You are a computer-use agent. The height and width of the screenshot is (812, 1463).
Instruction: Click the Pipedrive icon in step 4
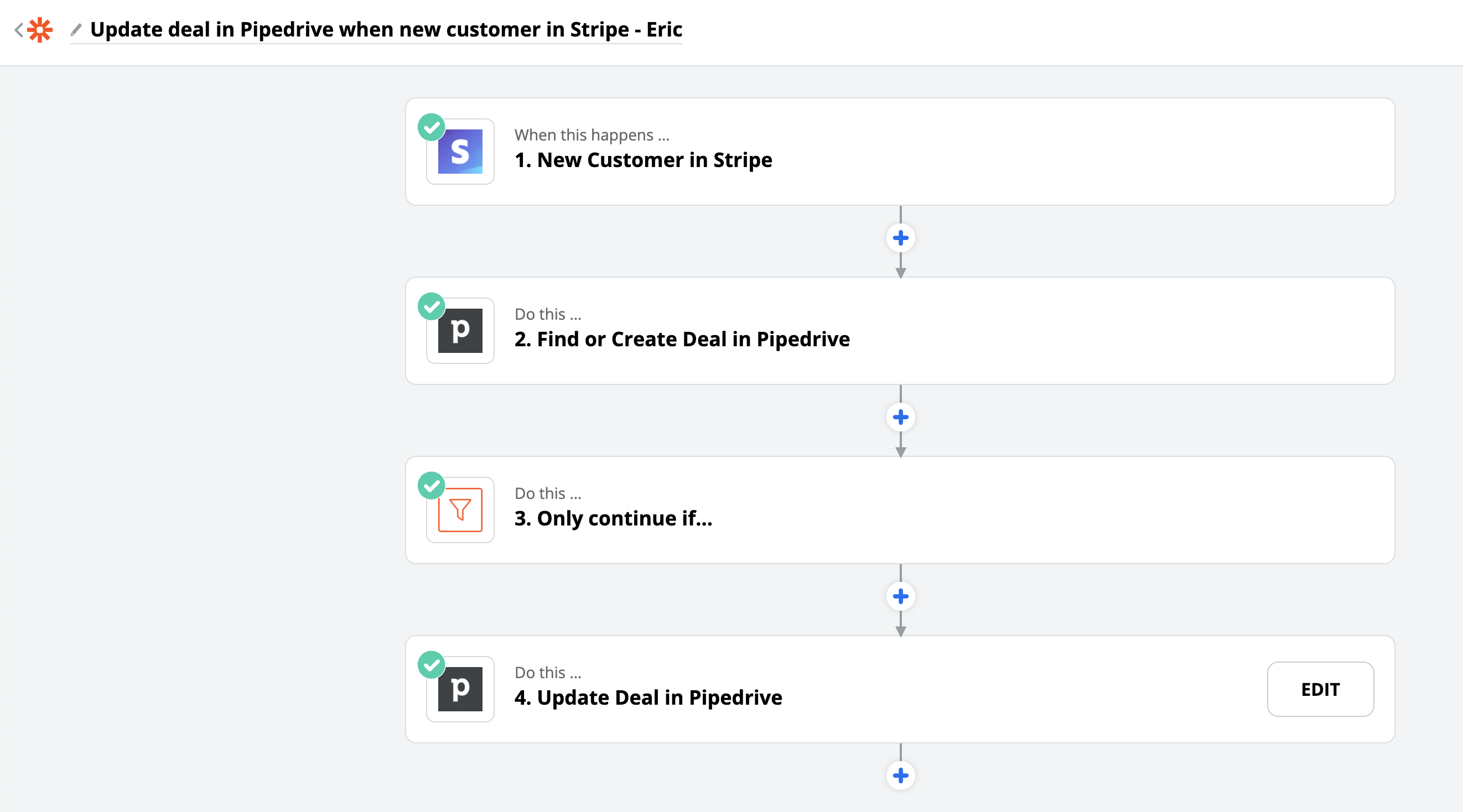click(461, 689)
